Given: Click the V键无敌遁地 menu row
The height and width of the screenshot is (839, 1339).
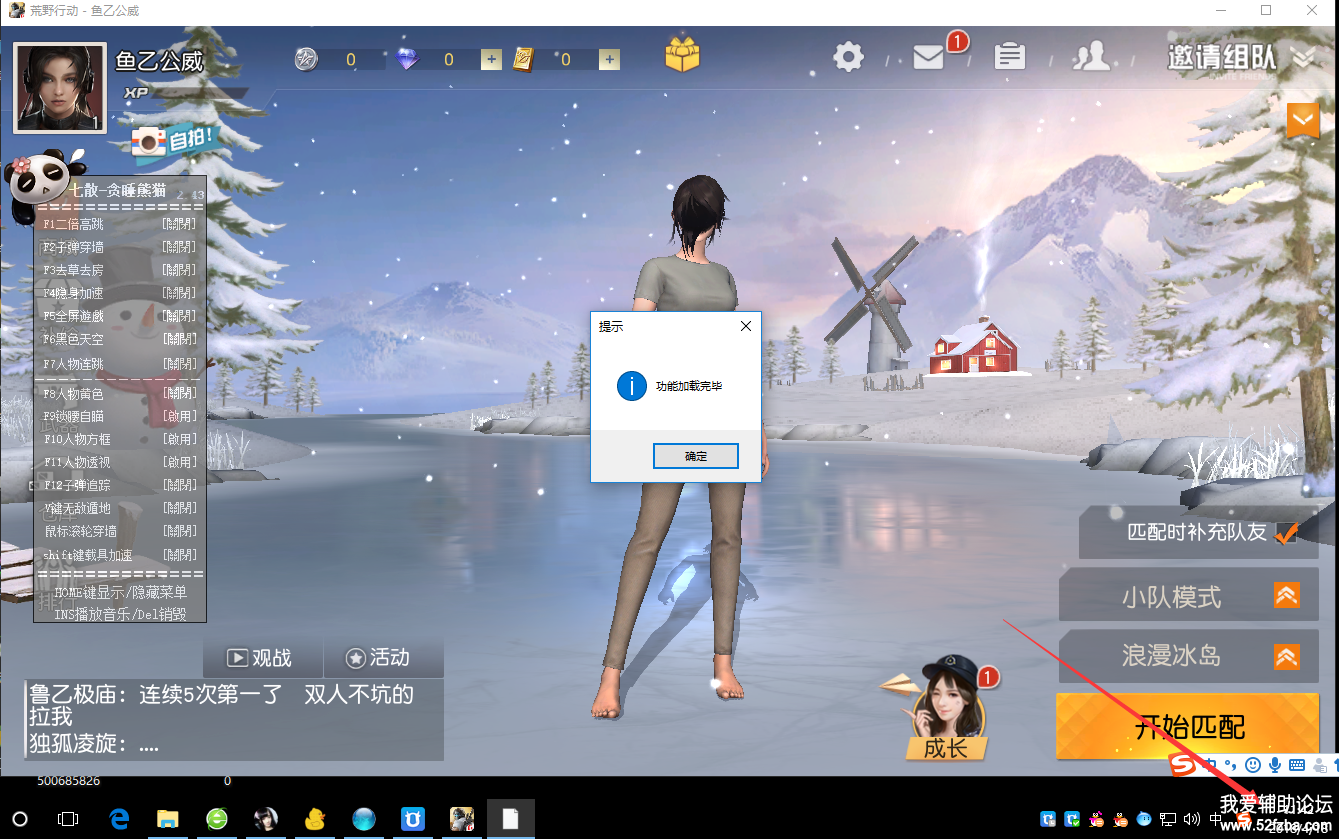Looking at the screenshot, I should click(x=120, y=508).
